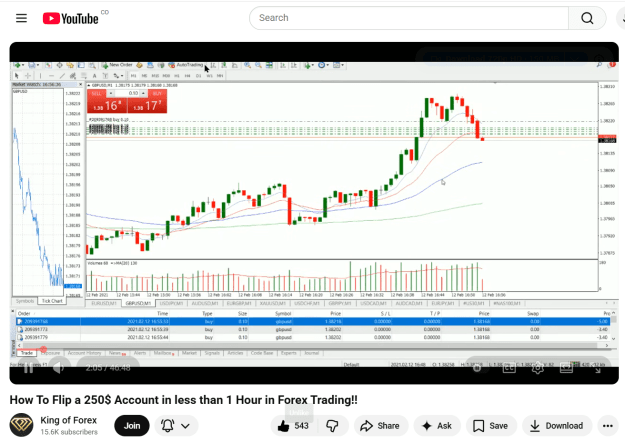625x443 pixels.
Task: Select draw trendline tool
Action: [62, 75]
